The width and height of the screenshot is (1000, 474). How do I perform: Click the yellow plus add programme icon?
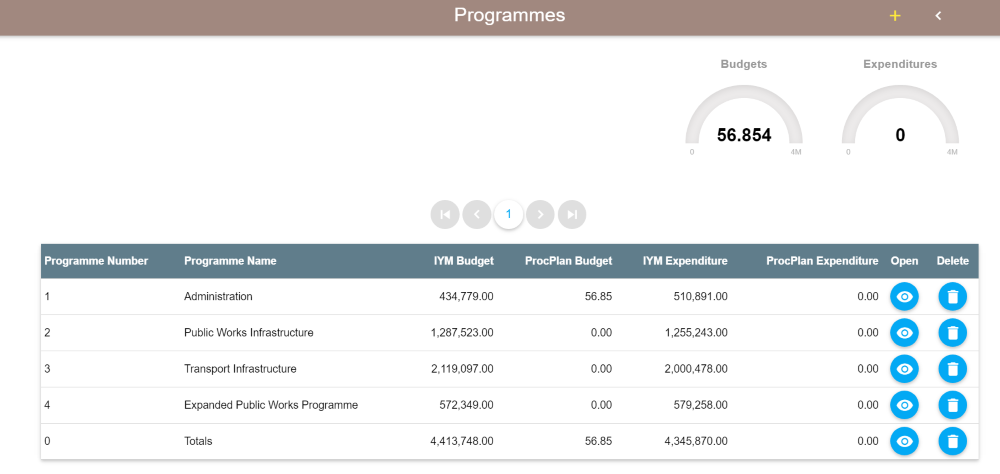point(895,16)
